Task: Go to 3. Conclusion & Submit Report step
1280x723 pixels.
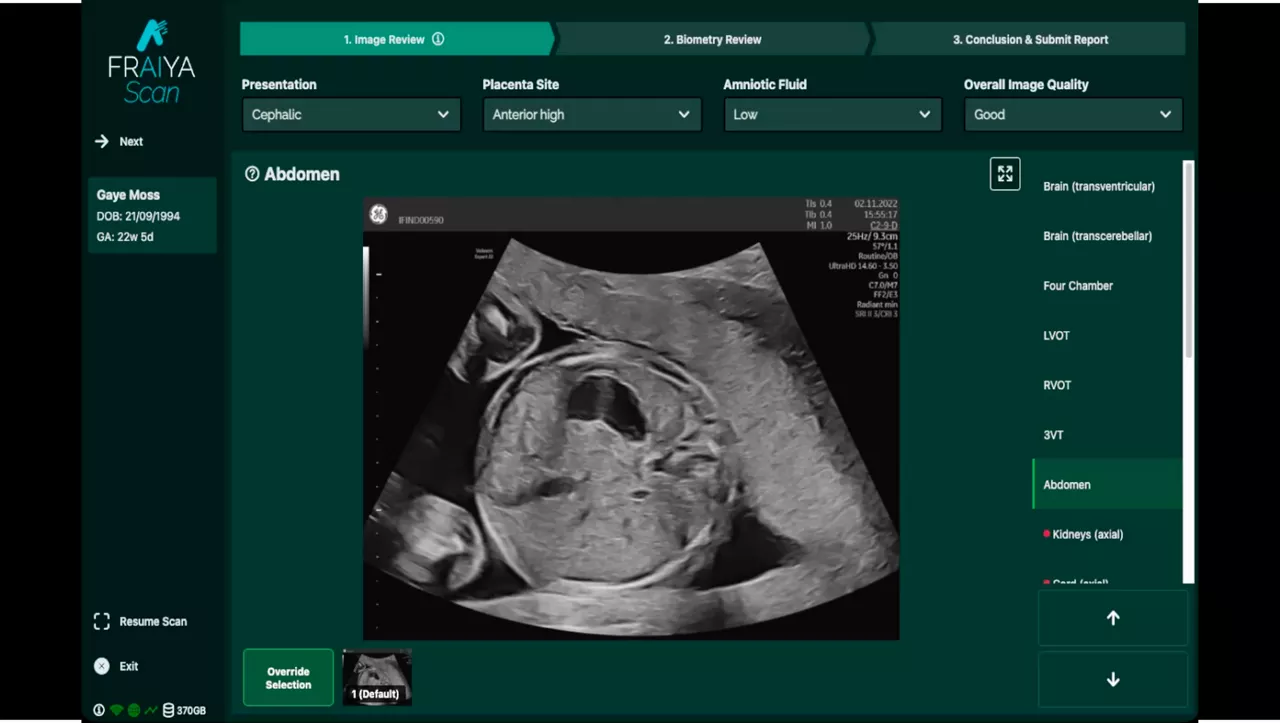Action: [x=1030, y=39]
